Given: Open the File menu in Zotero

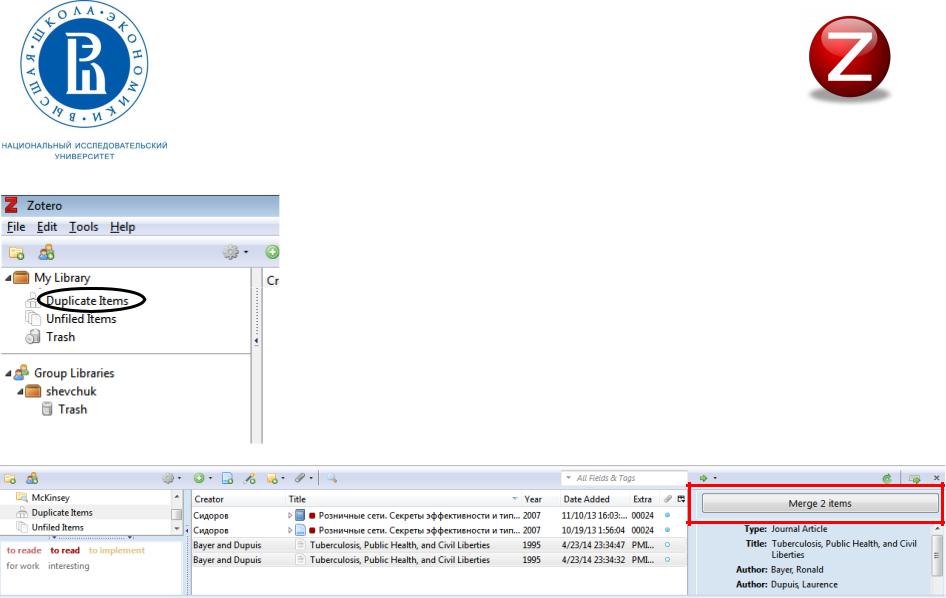Looking at the screenshot, I should pyautogui.click(x=16, y=227).
